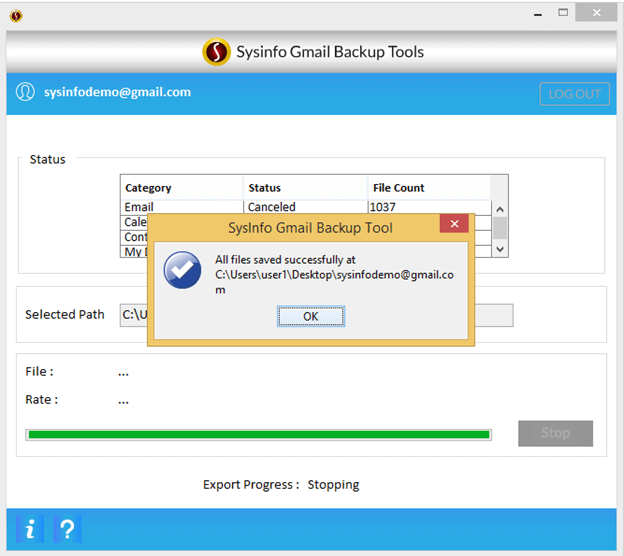Screen dimensions: 624x556
Task: Click the green export progress bar
Action: [x=259, y=435]
